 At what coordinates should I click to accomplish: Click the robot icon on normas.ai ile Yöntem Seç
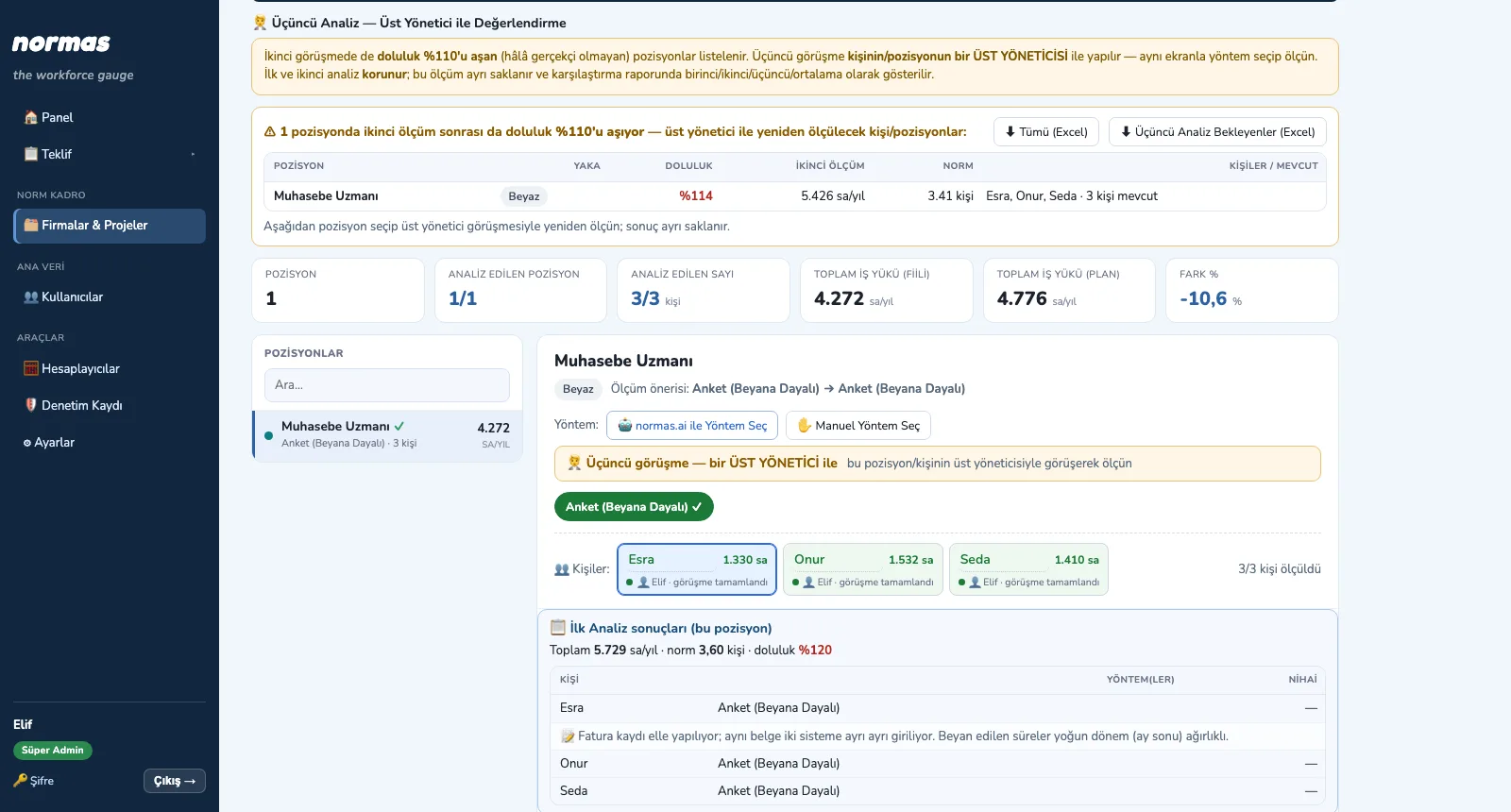(624, 426)
